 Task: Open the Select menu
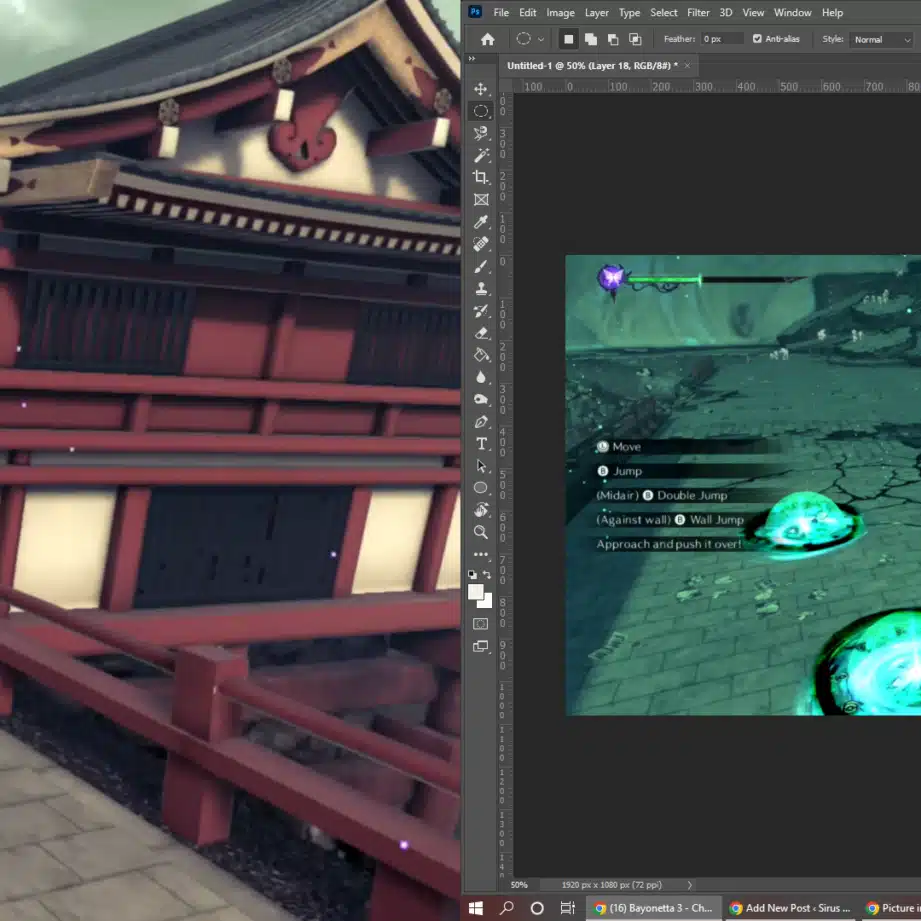pos(664,12)
